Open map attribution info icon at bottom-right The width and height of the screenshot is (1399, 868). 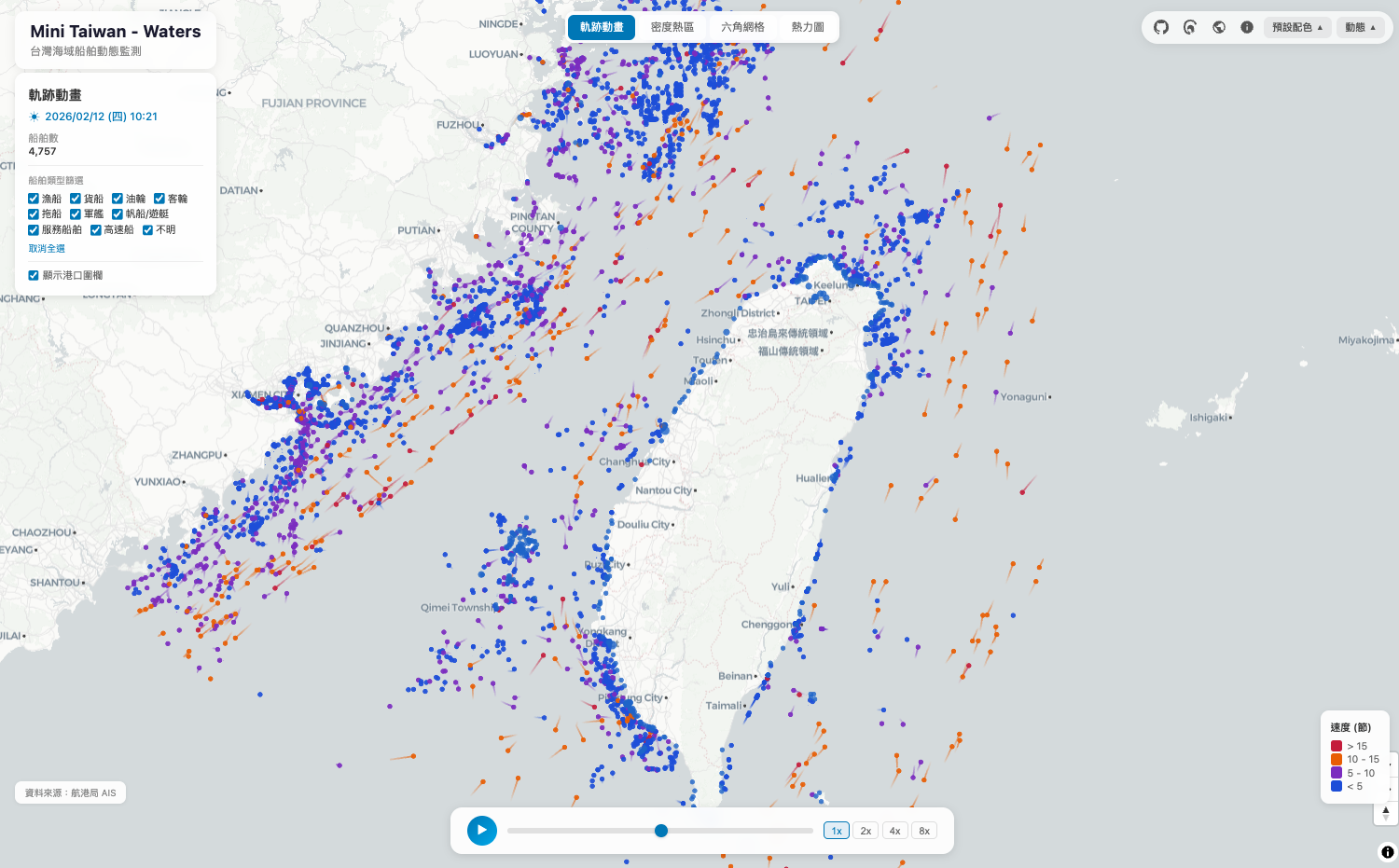(x=1387, y=852)
